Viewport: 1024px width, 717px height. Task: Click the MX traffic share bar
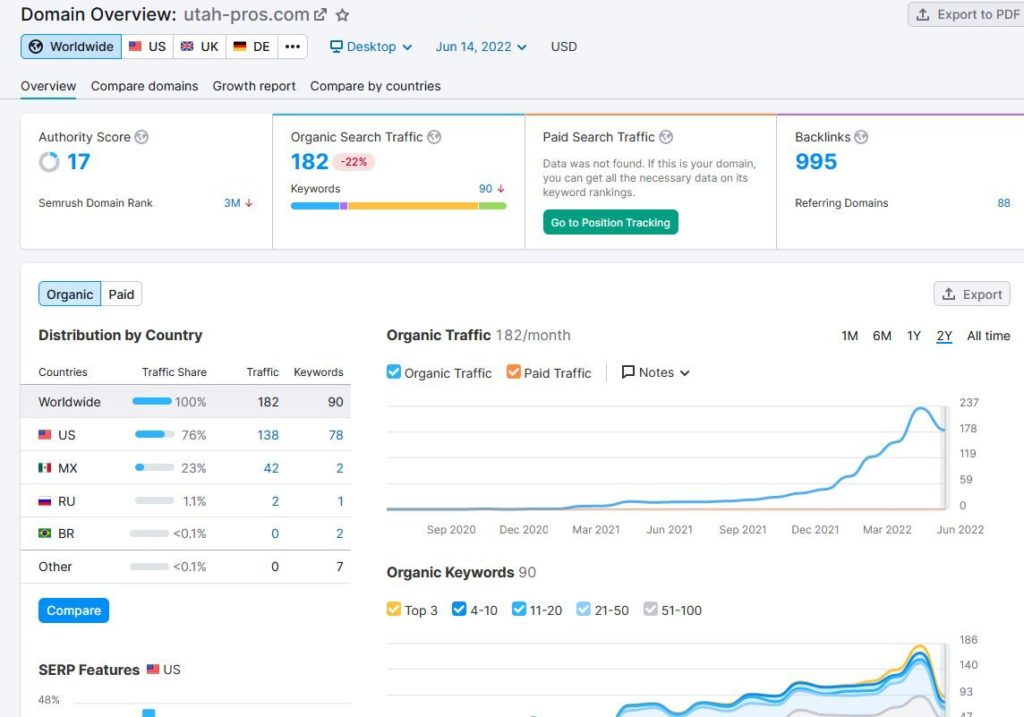click(155, 468)
